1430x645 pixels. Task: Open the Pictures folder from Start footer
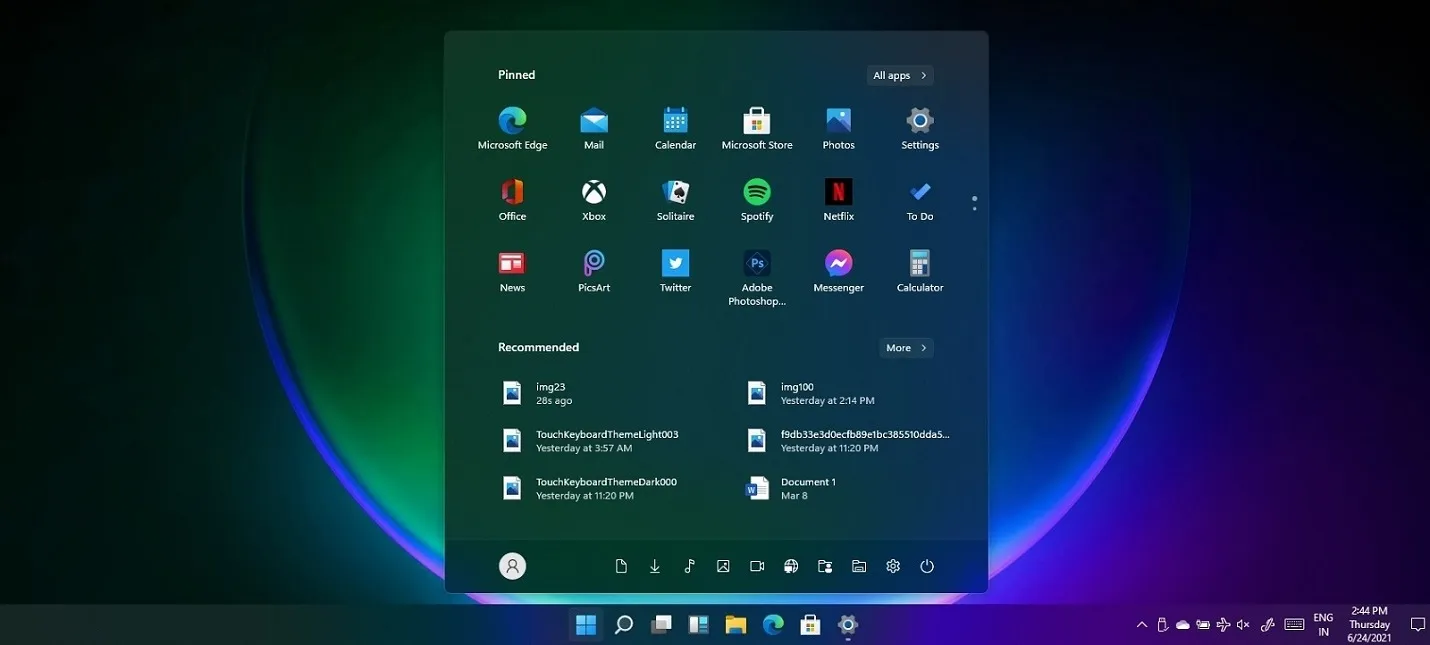pos(723,566)
